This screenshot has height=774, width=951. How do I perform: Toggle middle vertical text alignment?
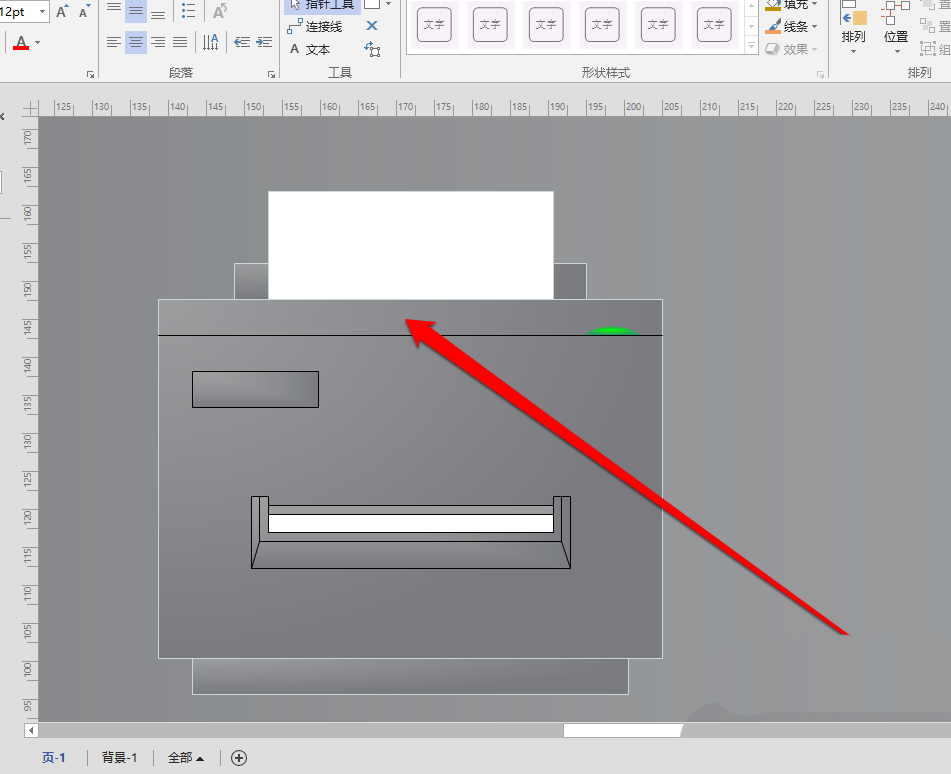coord(135,10)
